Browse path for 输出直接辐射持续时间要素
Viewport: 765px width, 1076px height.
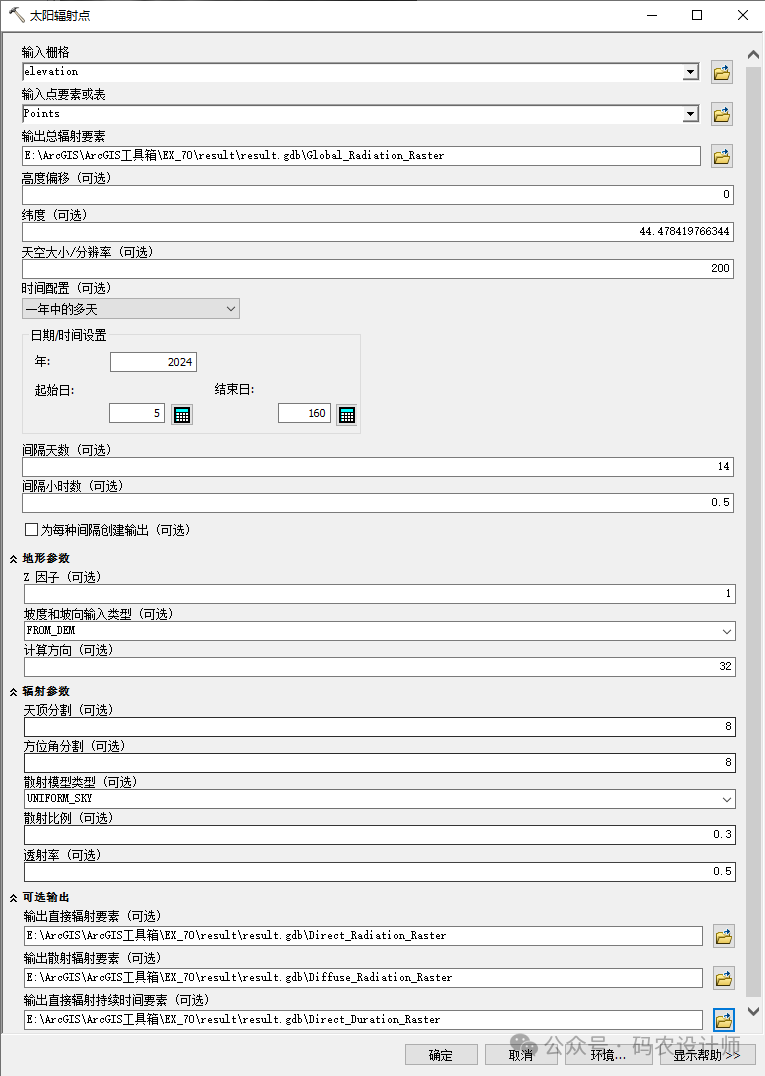click(x=723, y=1020)
